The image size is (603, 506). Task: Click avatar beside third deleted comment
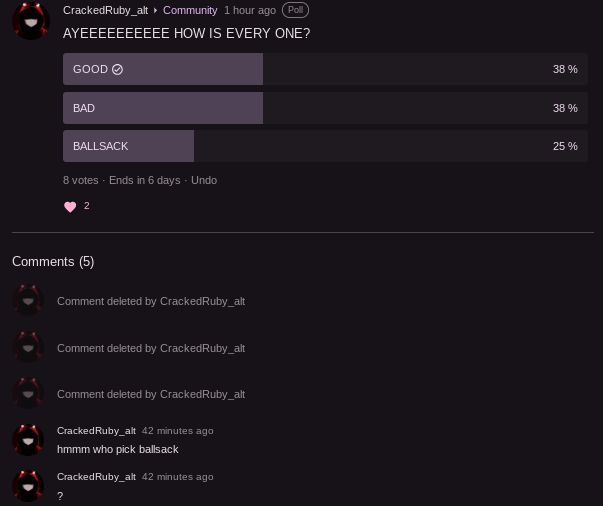pos(28,394)
